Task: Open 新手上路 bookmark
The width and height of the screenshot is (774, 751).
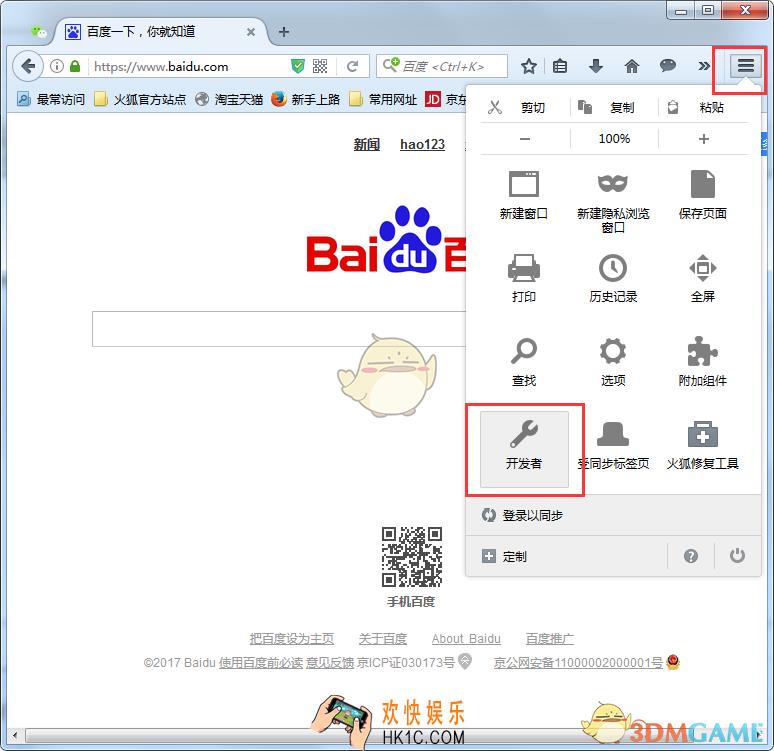Action: pyautogui.click(x=306, y=99)
